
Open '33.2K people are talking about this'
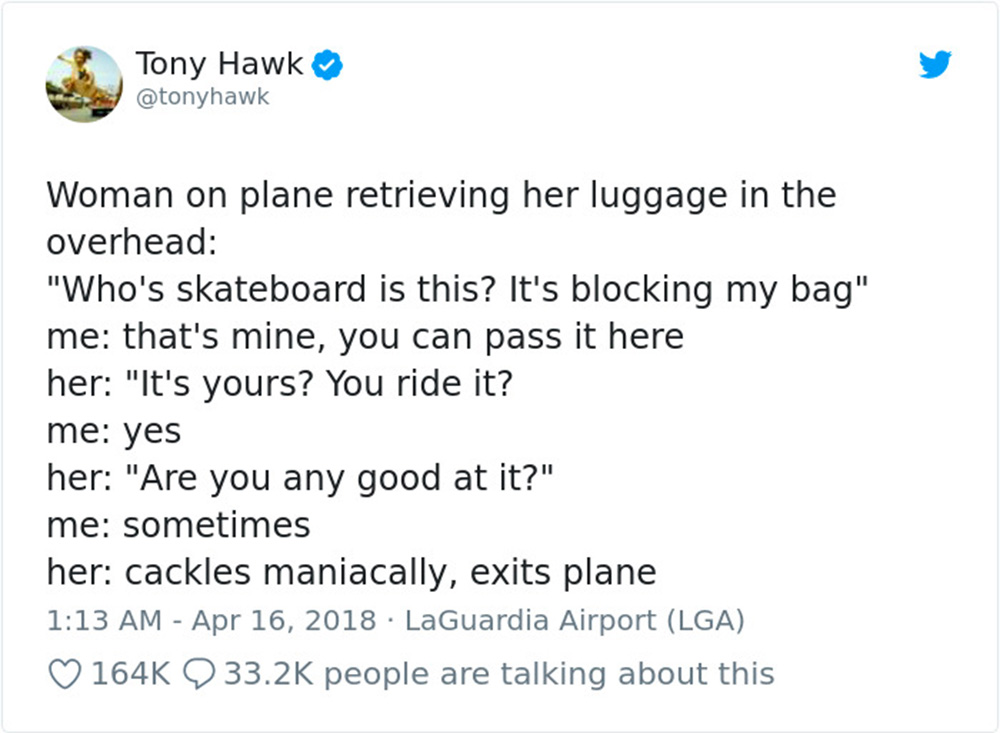[499, 674]
